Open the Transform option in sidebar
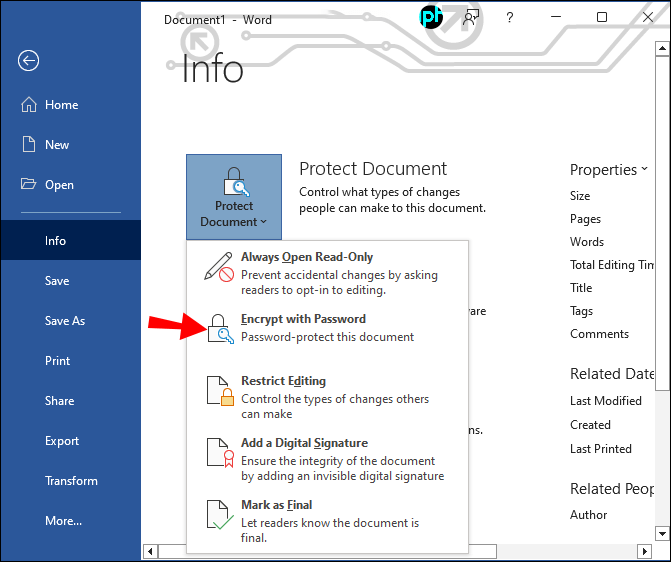Screen dimensions: 671x562 coord(71,481)
